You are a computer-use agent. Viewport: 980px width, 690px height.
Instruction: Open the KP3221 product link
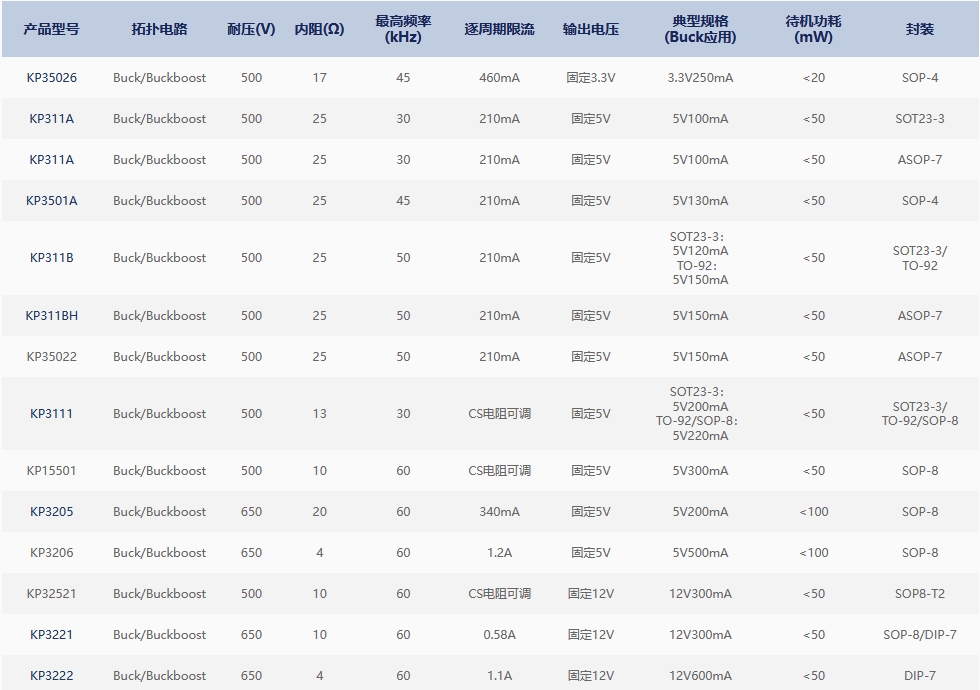pyautogui.click(x=51, y=634)
